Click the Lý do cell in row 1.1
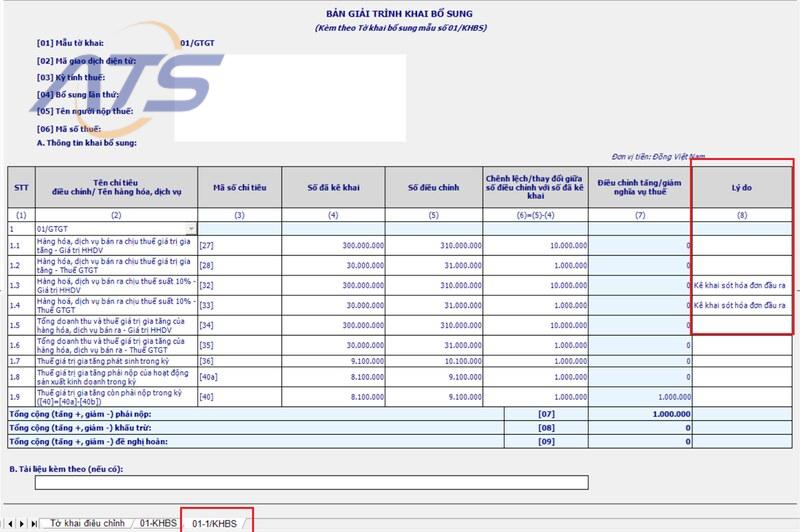 click(742, 245)
